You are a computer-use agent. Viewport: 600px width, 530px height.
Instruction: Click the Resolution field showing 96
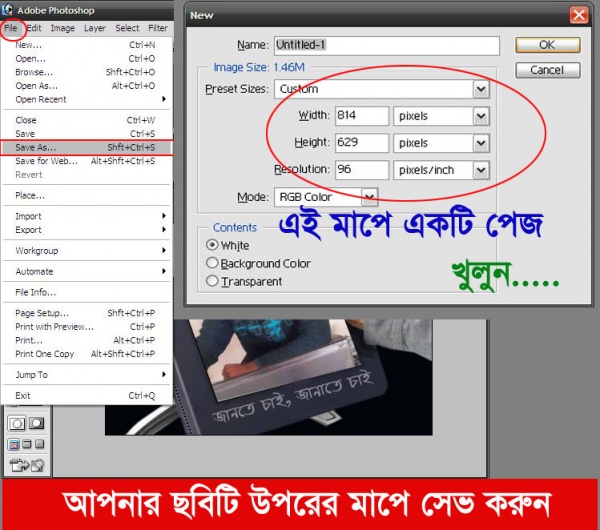[x=362, y=170]
